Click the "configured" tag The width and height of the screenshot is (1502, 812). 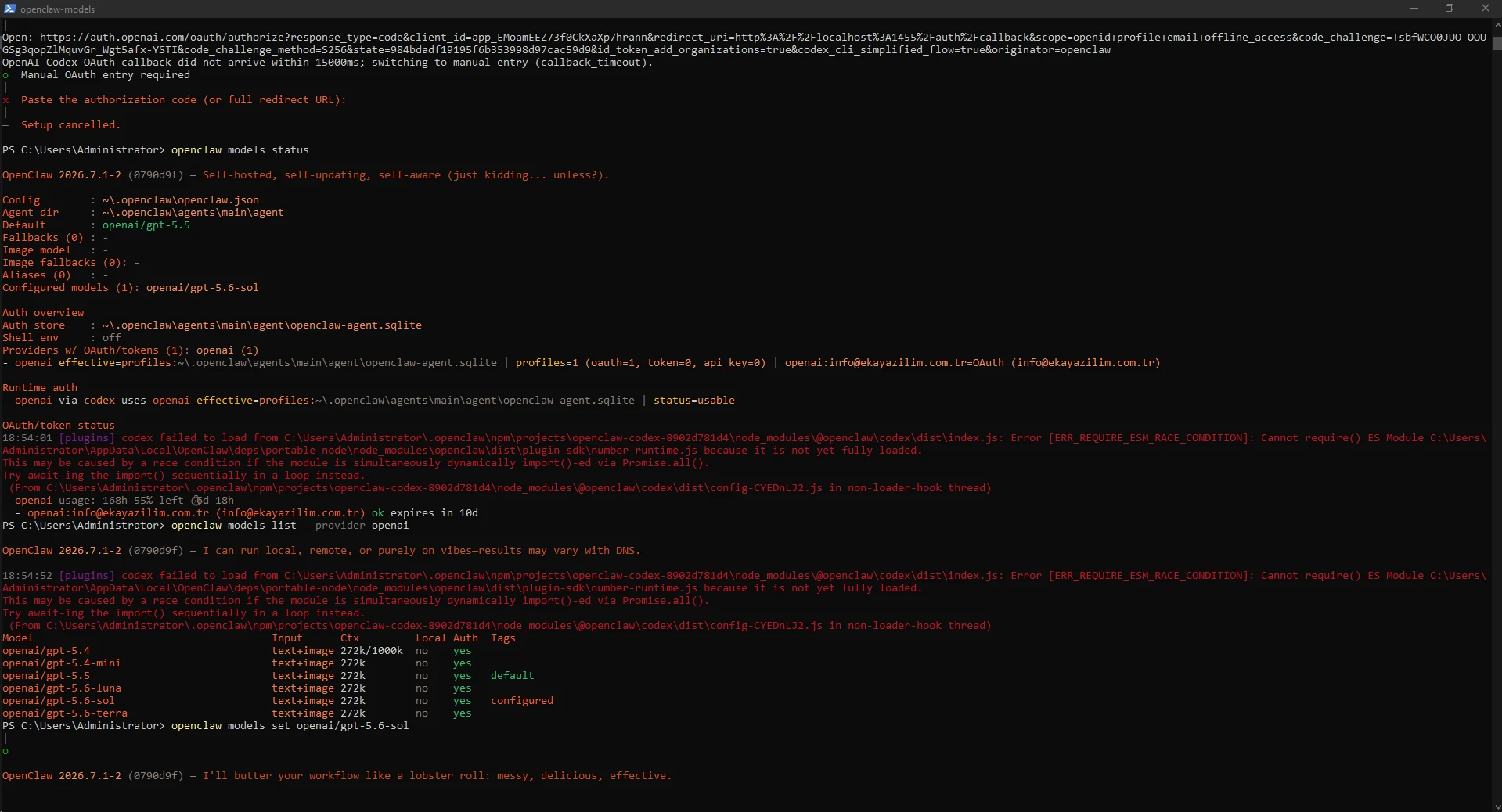point(522,701)
